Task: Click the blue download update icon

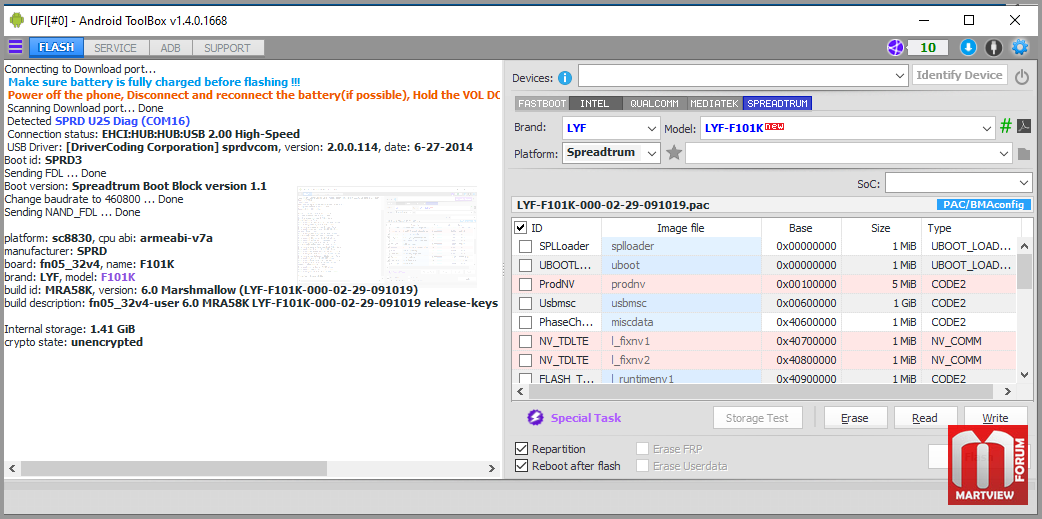Action: [968, 47]
